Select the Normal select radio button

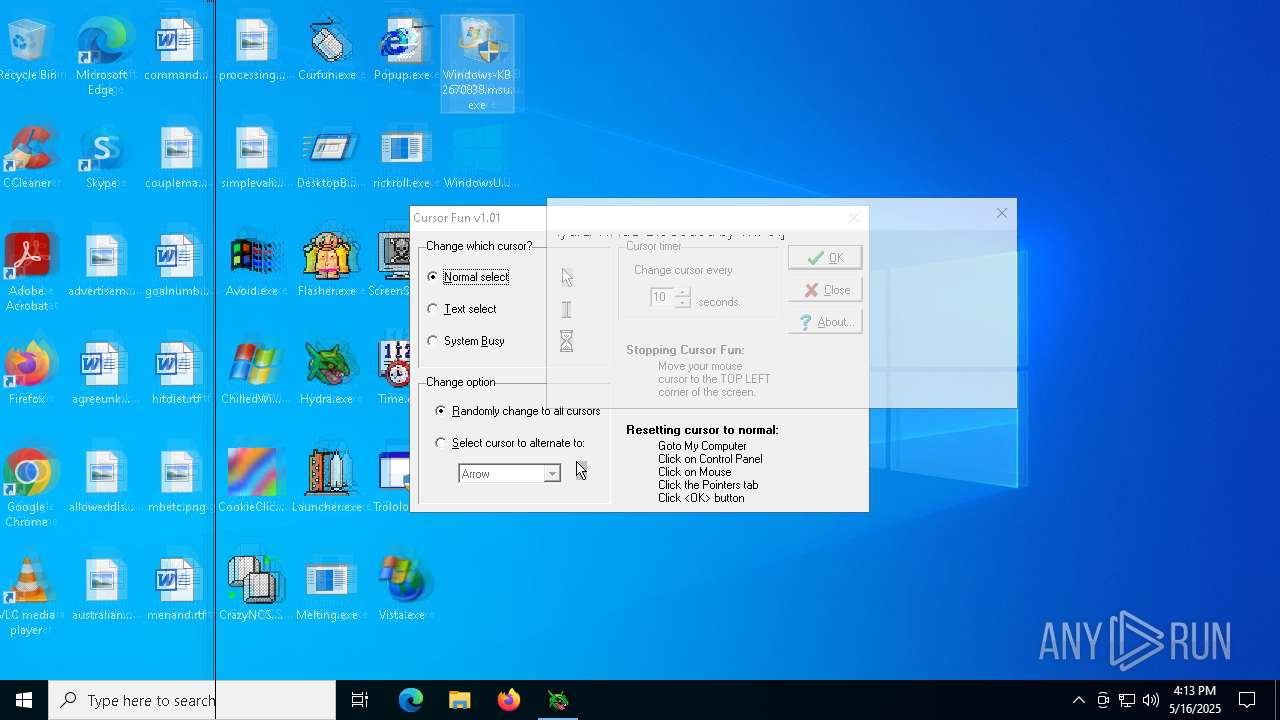433,277
